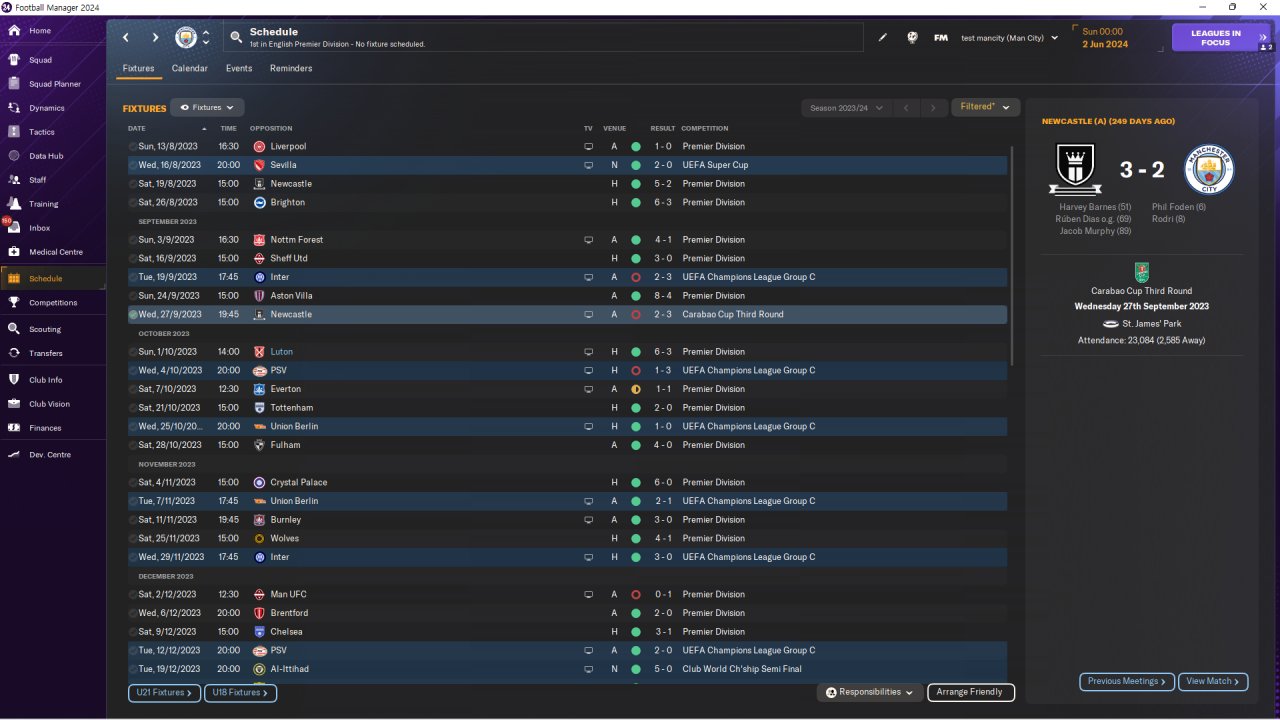
Task: Open the Dev. Centre sidebar icon
Action: point(14,455)
